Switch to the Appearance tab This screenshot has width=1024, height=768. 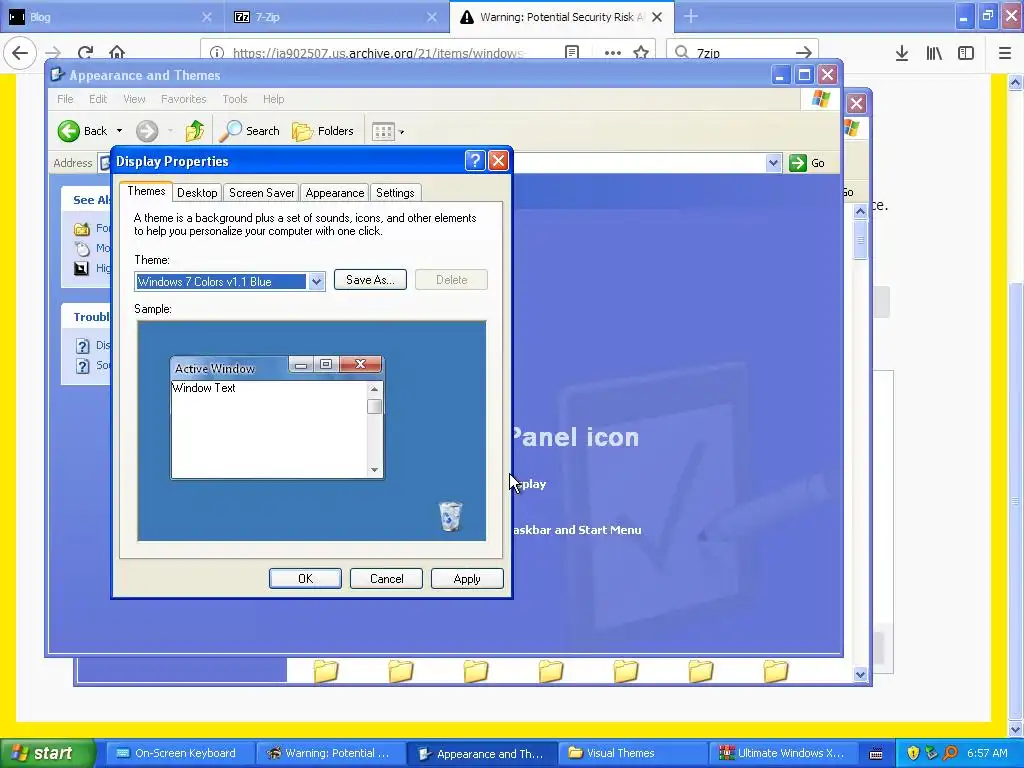point(334,193)
